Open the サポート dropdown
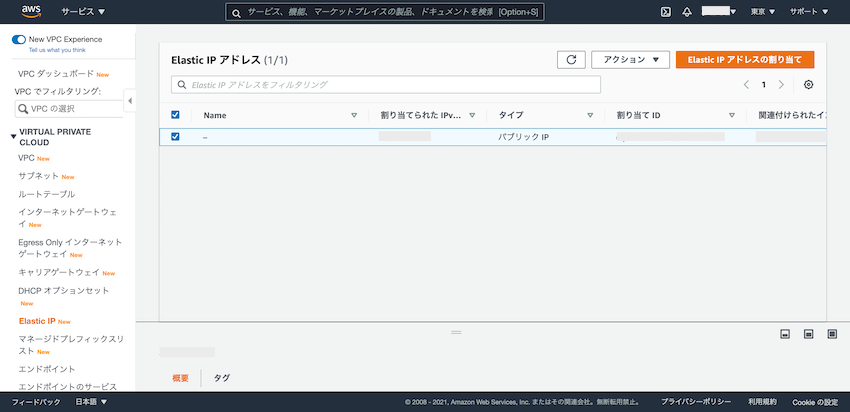The height and width of the screenshot is (412, 850). [x=809, y=12]
